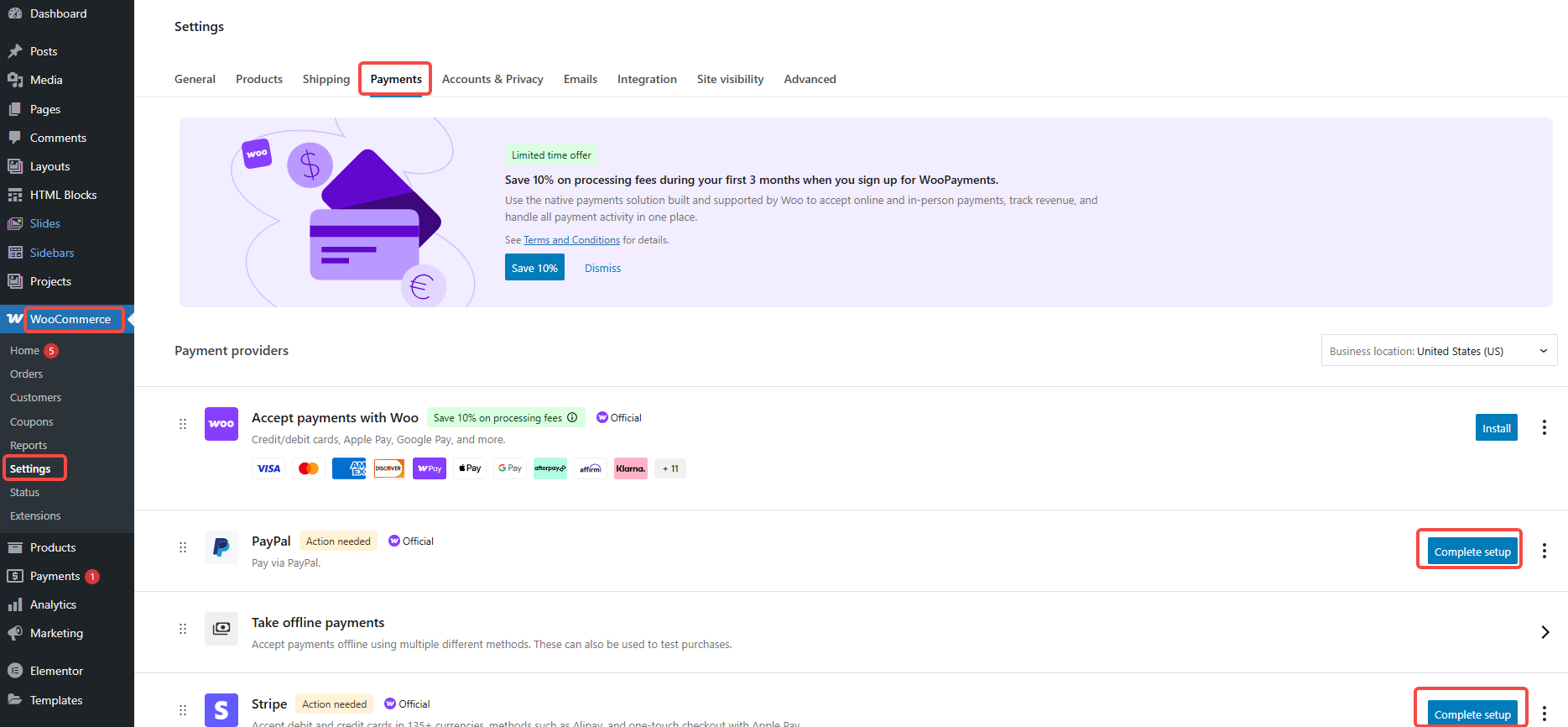1568x727 pixels.
Task: Click the Save 10% button
Action: (534, 268)
